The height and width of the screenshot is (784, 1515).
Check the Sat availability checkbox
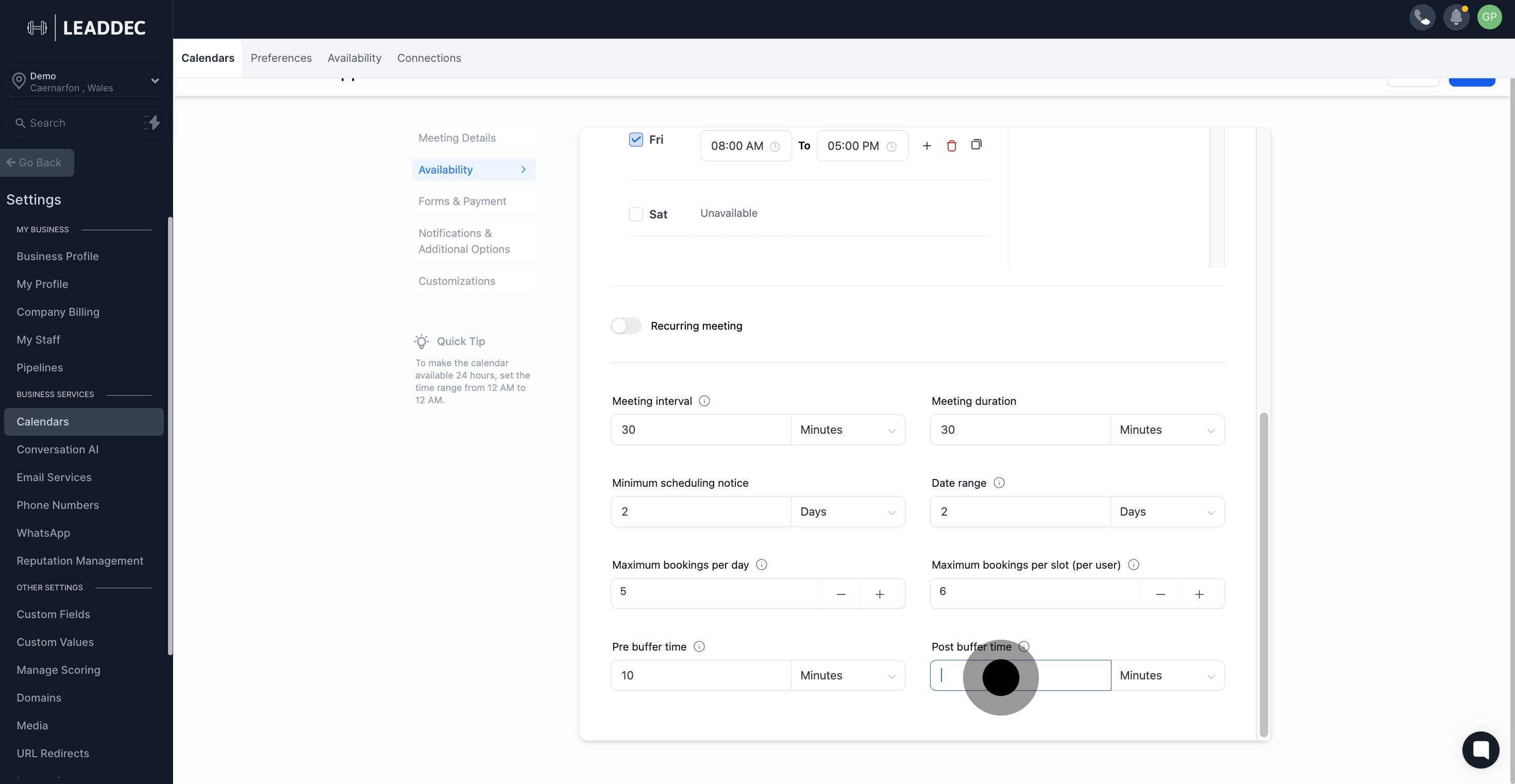click(x=636, y=214)
